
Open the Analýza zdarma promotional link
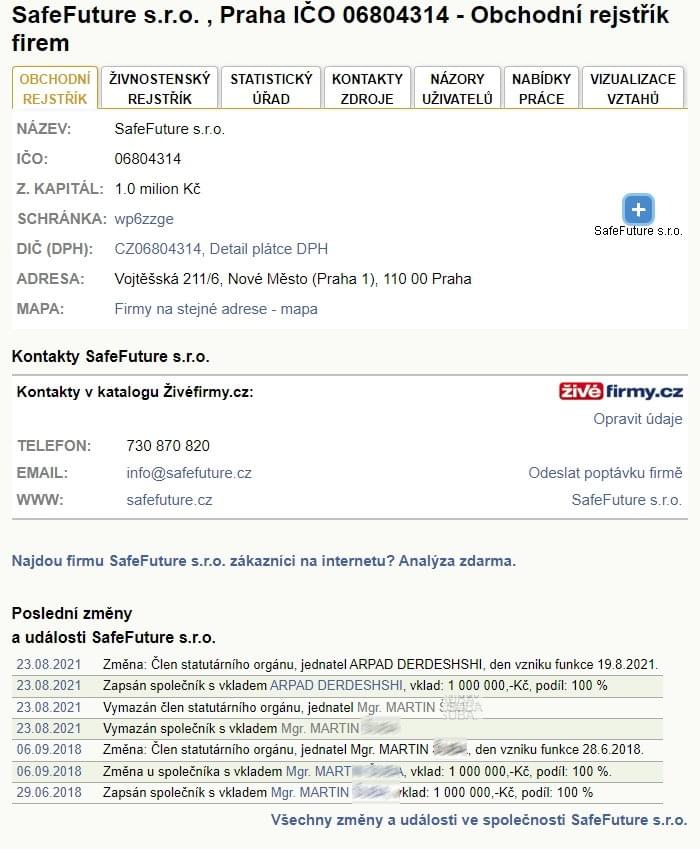click(x=264, y=561)
